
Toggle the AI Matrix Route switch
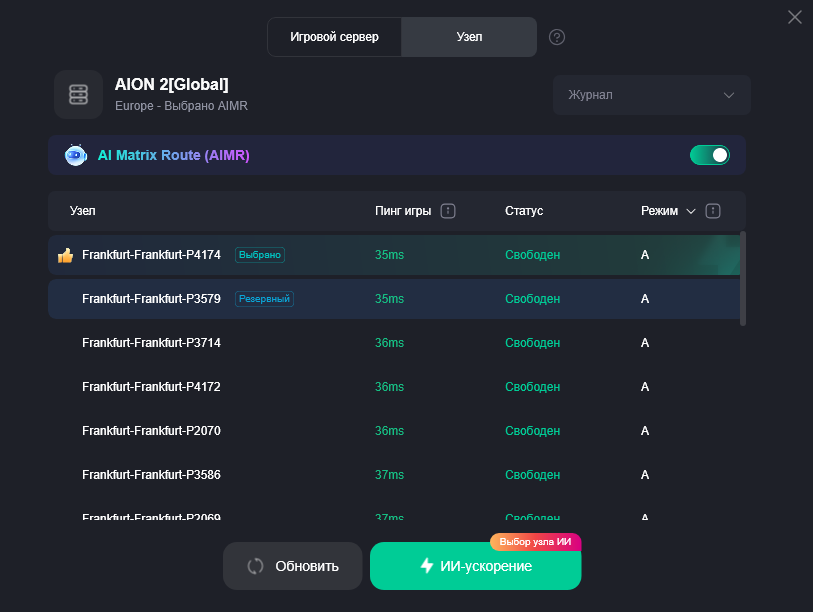709,155
